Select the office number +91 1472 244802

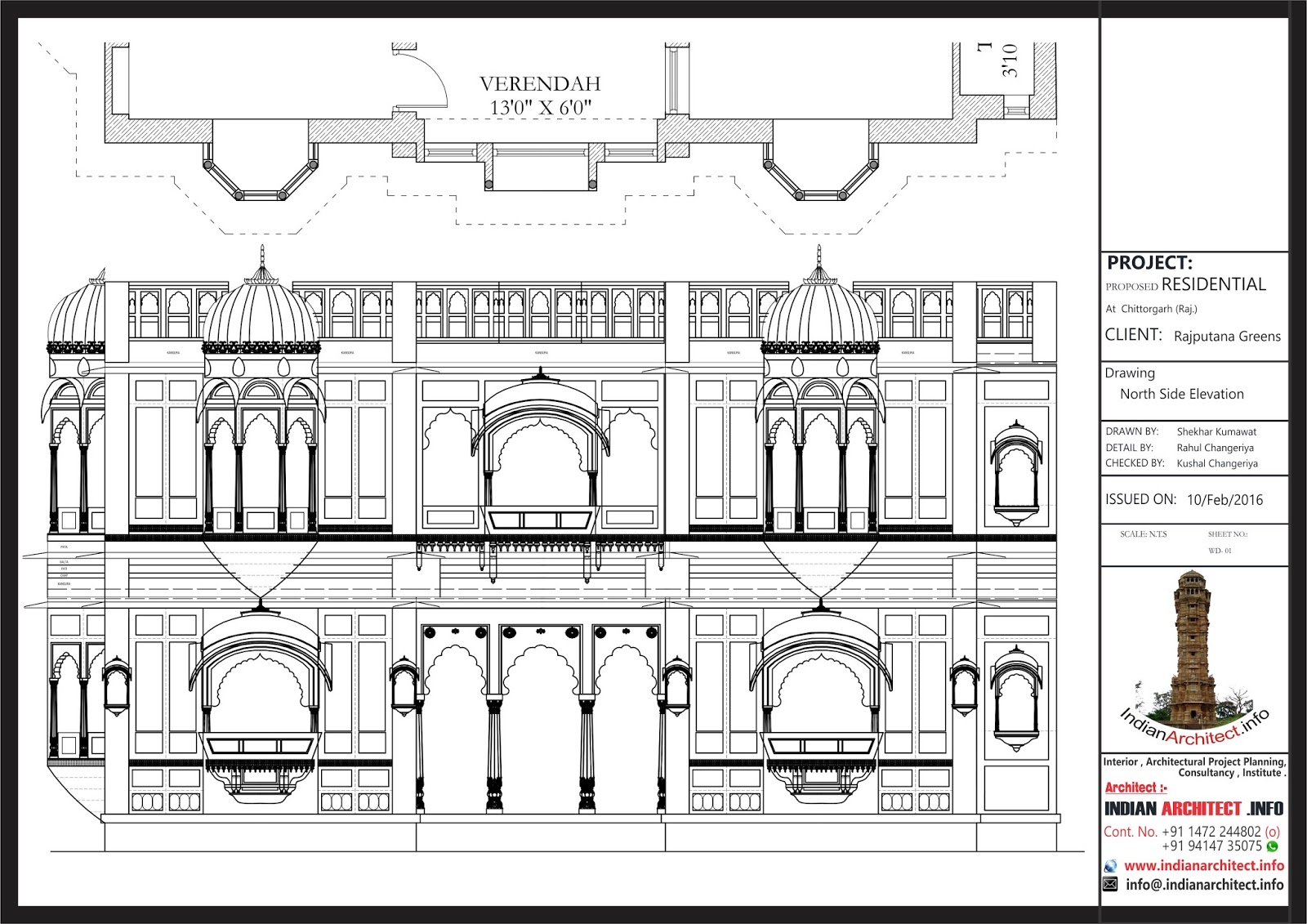pyautogui.click(x=1211, y=832)
